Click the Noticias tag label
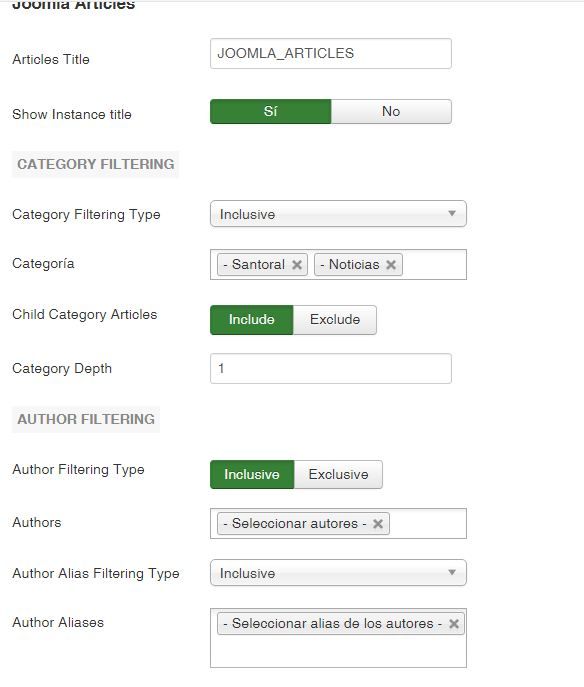584x687 pixels. 354,265
